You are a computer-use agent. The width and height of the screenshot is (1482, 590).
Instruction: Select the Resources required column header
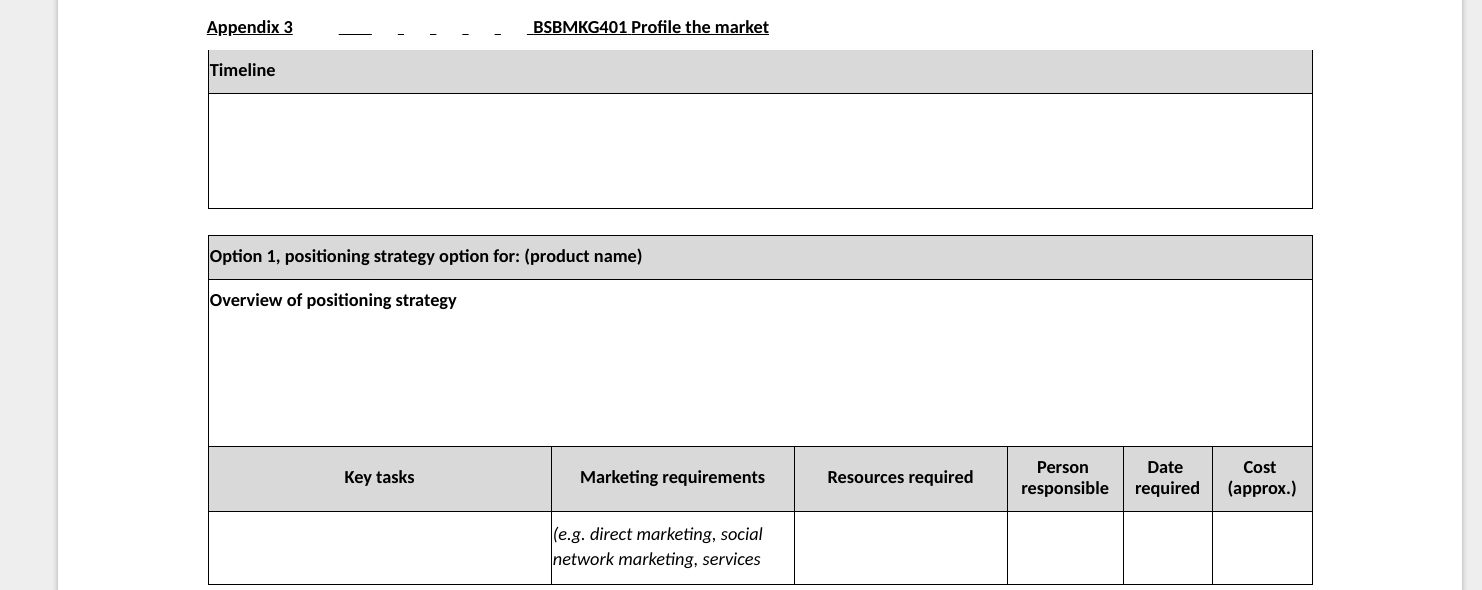(900, 478)
